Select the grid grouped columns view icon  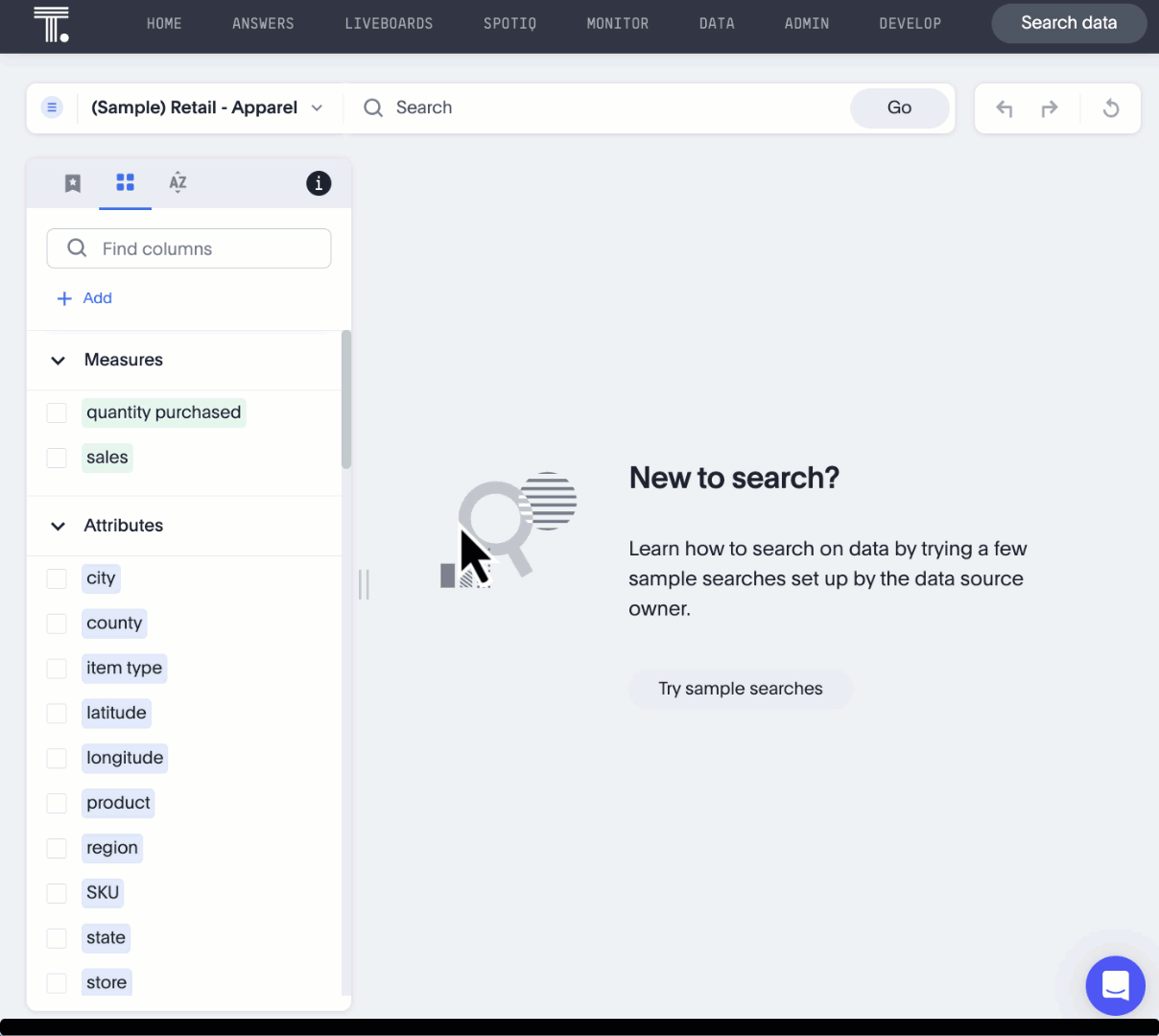coord(125,182)
